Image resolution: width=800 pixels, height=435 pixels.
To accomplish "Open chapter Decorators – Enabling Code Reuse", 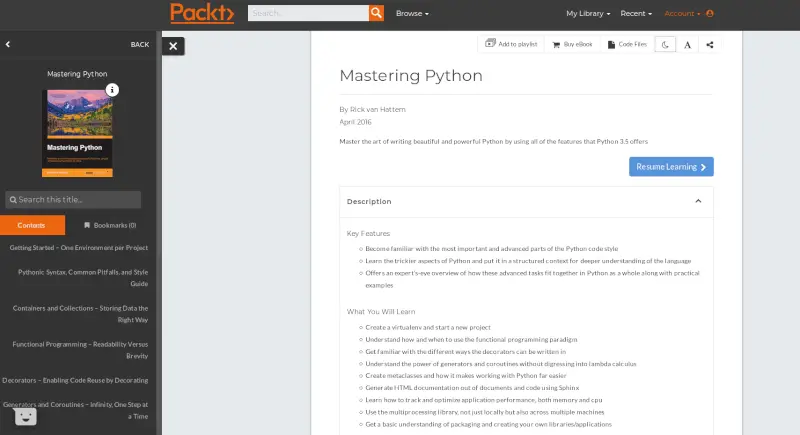I will click(75, 380).
